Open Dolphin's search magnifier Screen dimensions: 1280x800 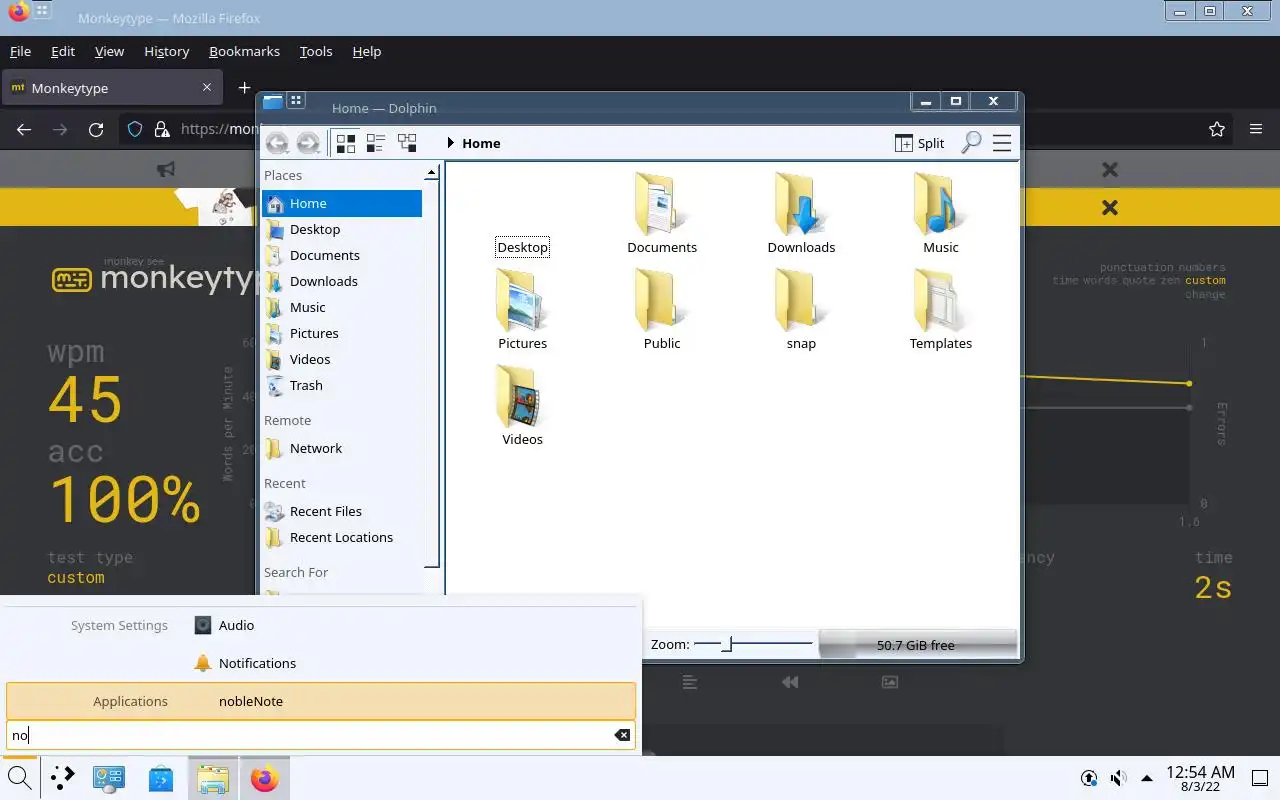(970, 143)
